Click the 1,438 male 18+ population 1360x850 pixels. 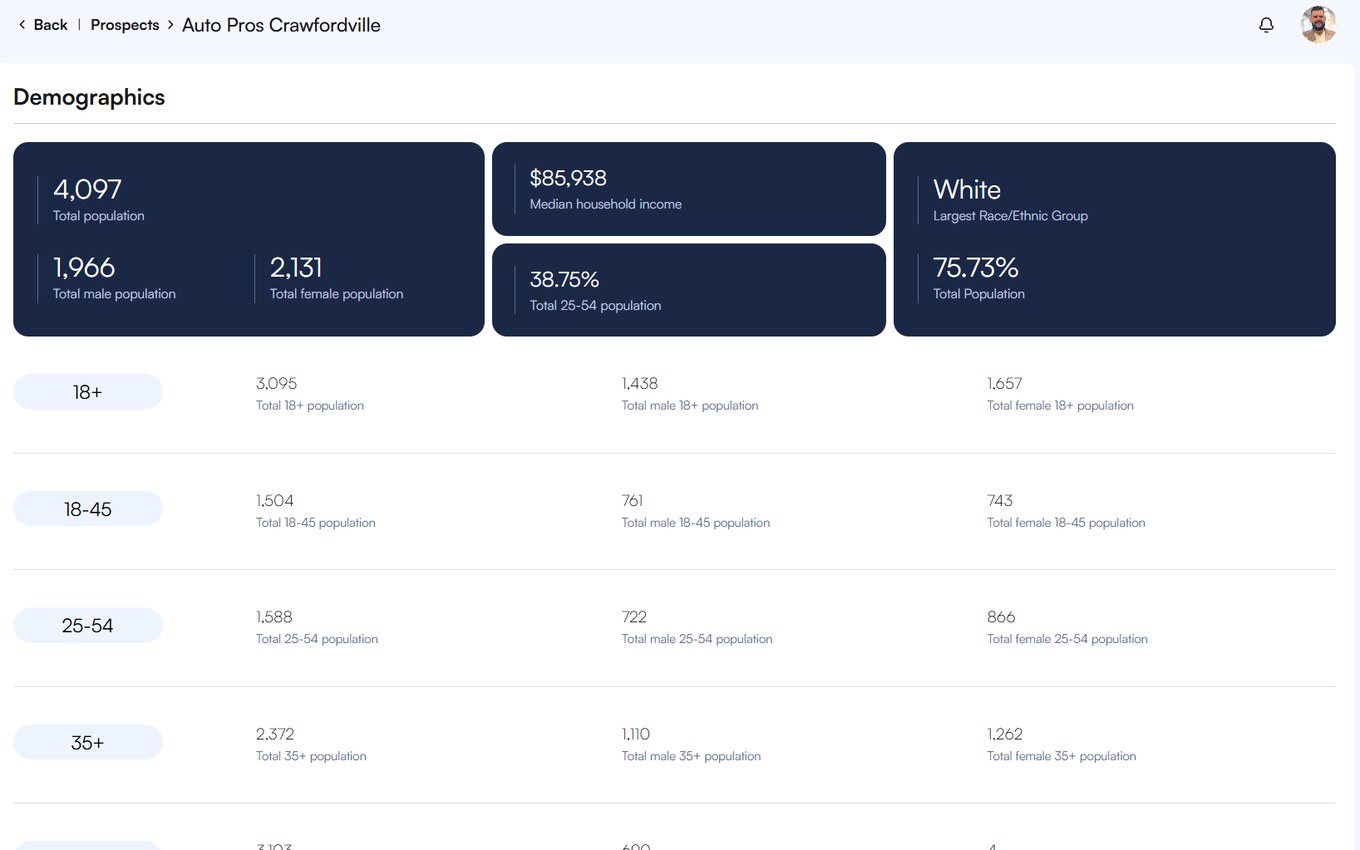click(639, 383)
